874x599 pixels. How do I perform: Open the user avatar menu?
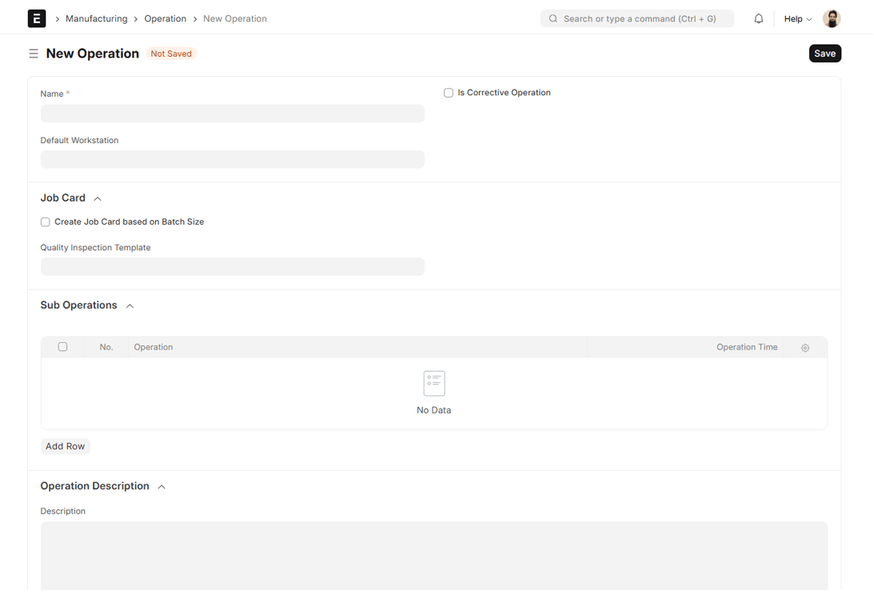coord(832,18)
